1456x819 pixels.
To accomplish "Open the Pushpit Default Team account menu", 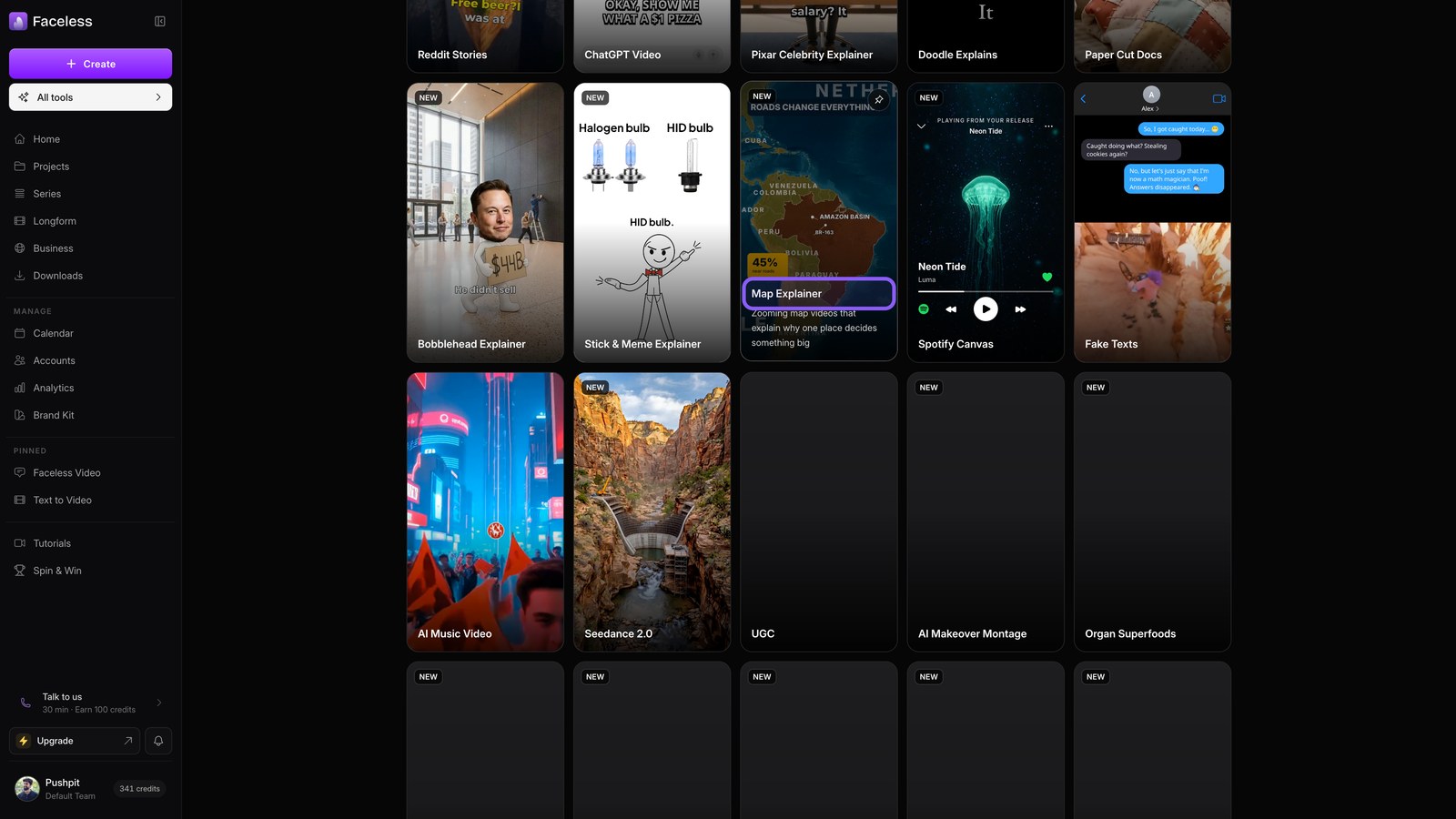I will (x=90, y=789).
